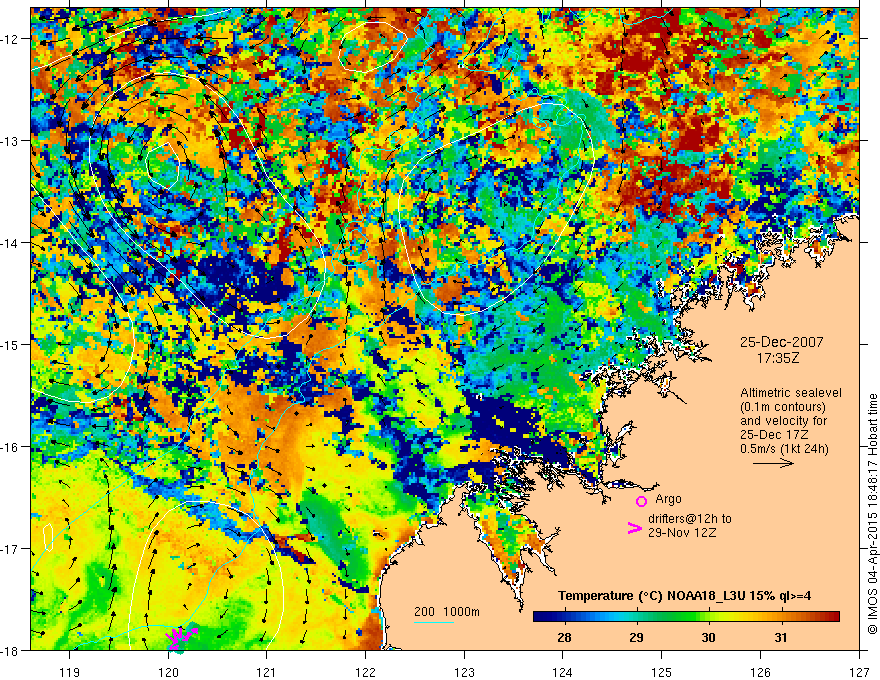The width and height of the screenshot is (880, 680).
Task: Click the '122' longitude axis label
Action: 365,672
